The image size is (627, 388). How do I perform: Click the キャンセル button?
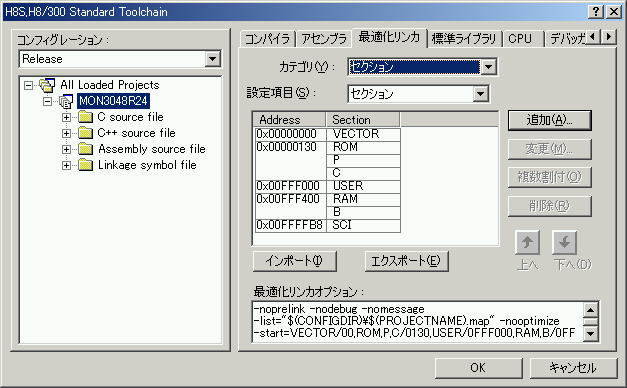point(573,368)
